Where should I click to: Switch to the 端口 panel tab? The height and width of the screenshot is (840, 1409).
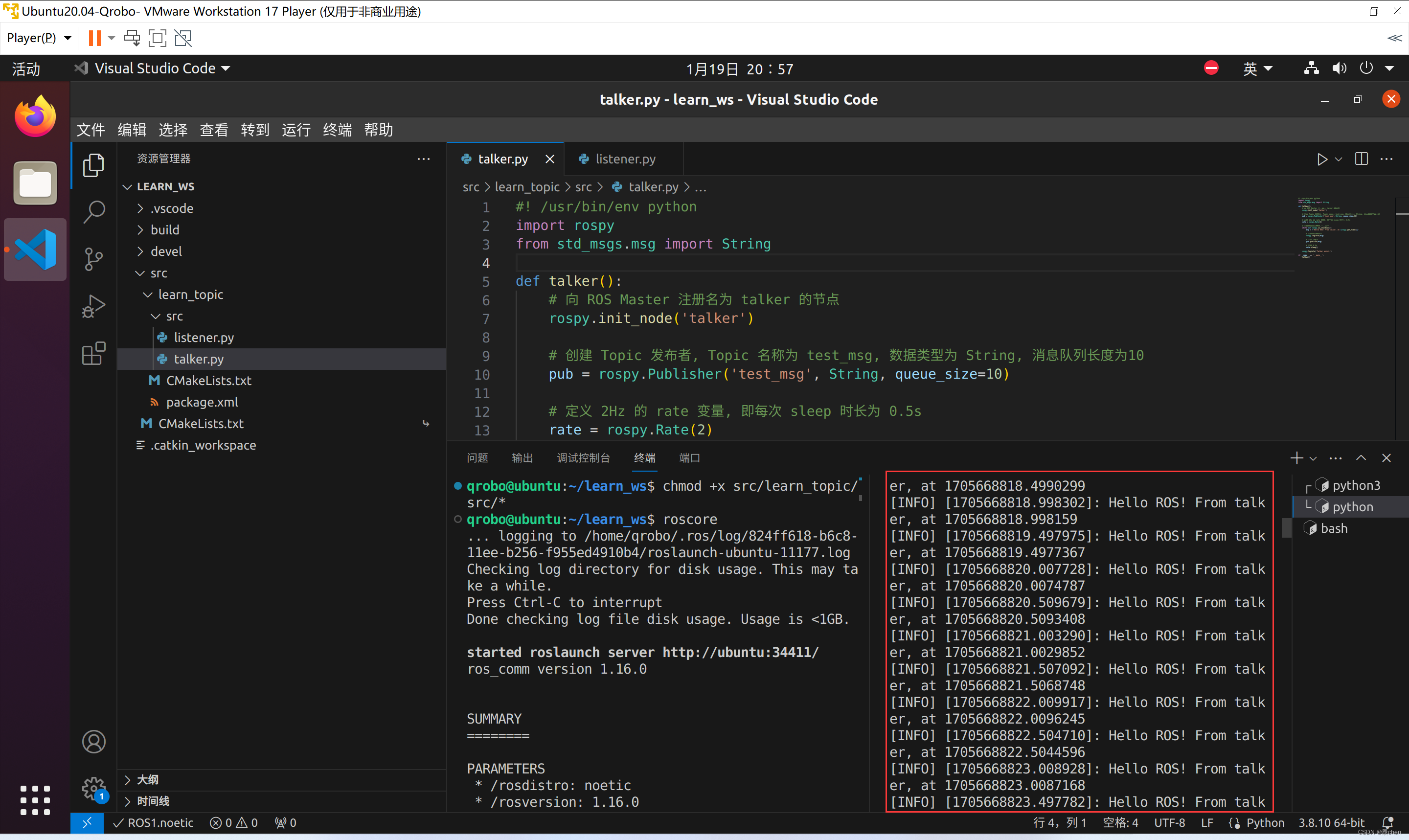click(x=689, y=458)
